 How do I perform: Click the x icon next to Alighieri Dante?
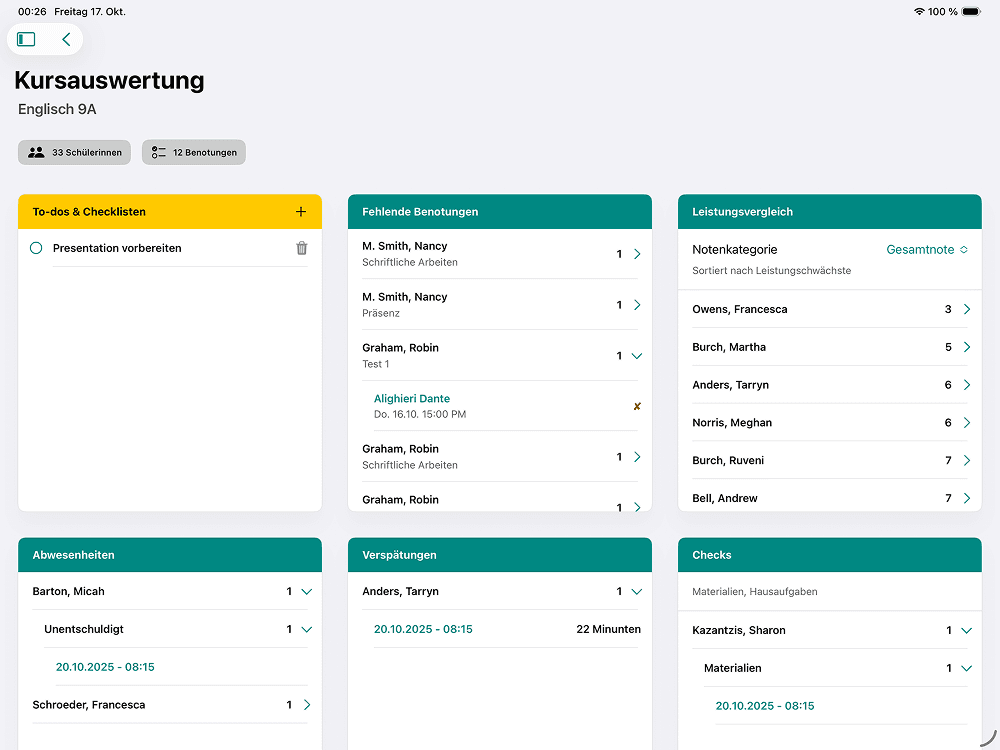click(x=637, y=406)
